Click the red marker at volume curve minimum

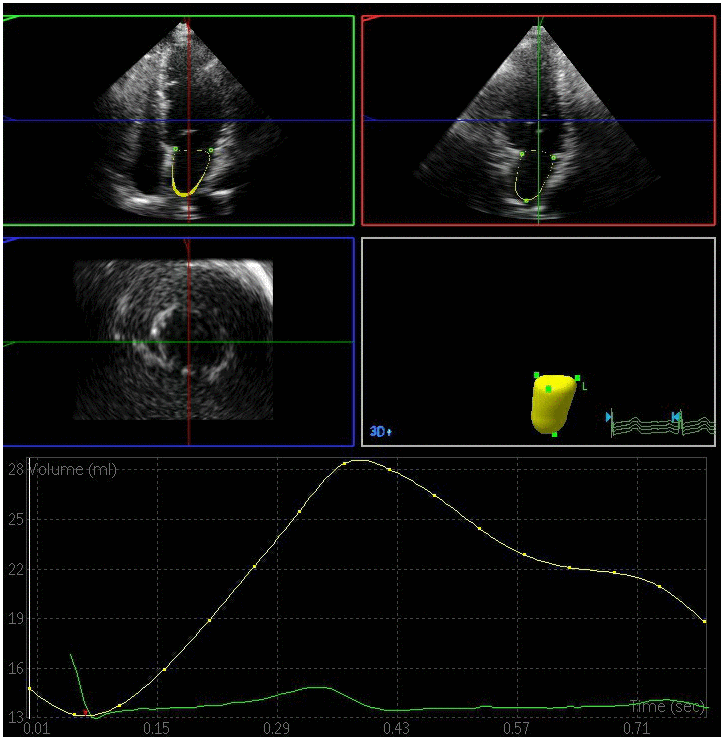click(86, 713)
